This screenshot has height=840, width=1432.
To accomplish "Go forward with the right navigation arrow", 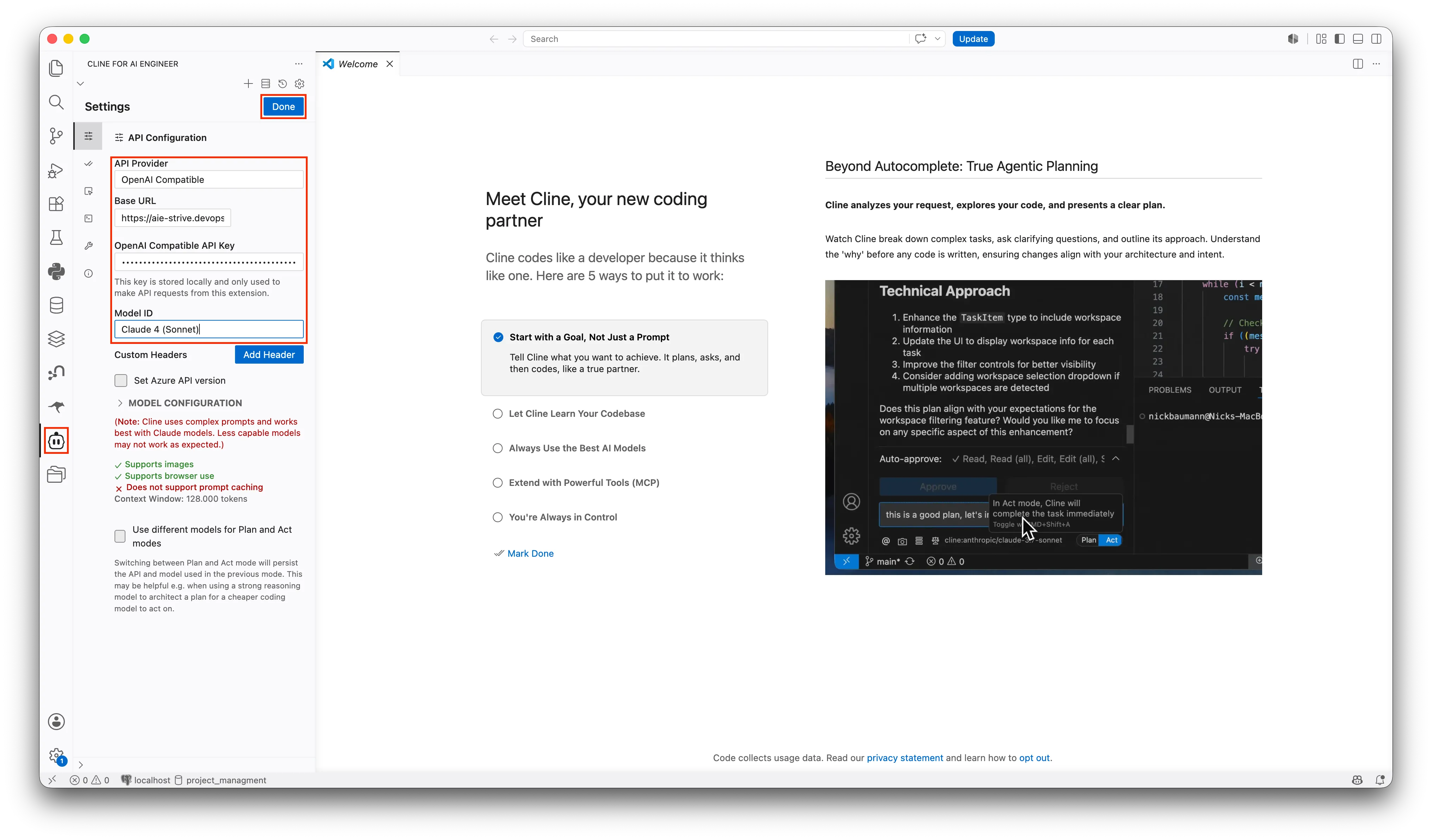I will pos(512,39).
